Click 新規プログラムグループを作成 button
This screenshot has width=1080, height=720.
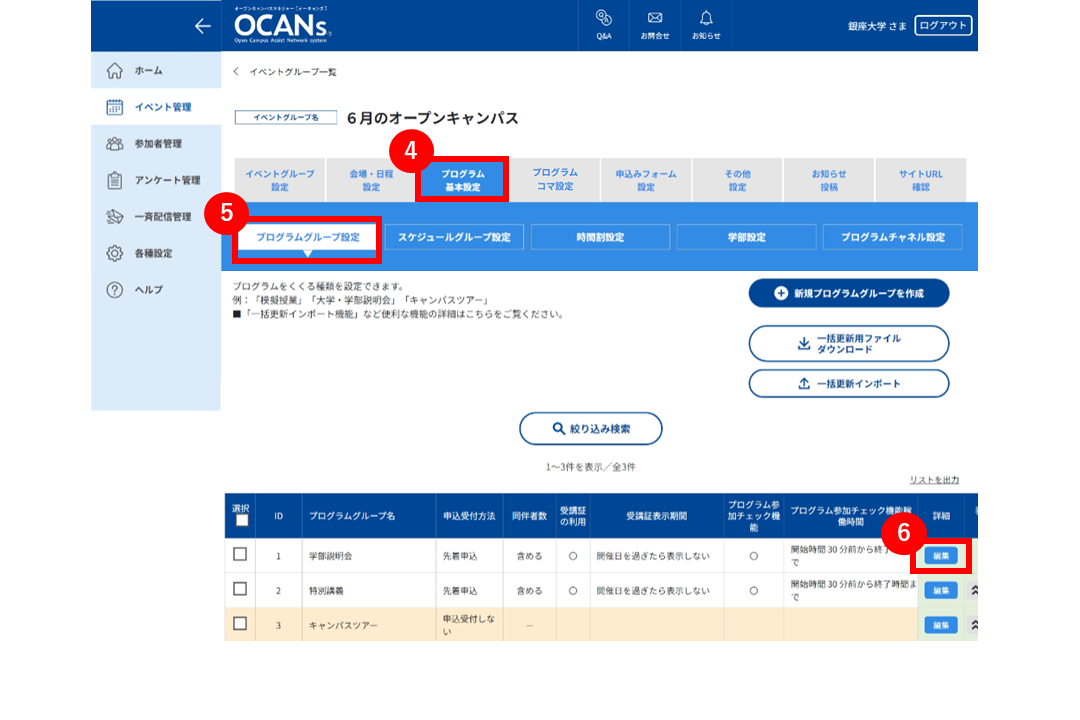(849, 294)
